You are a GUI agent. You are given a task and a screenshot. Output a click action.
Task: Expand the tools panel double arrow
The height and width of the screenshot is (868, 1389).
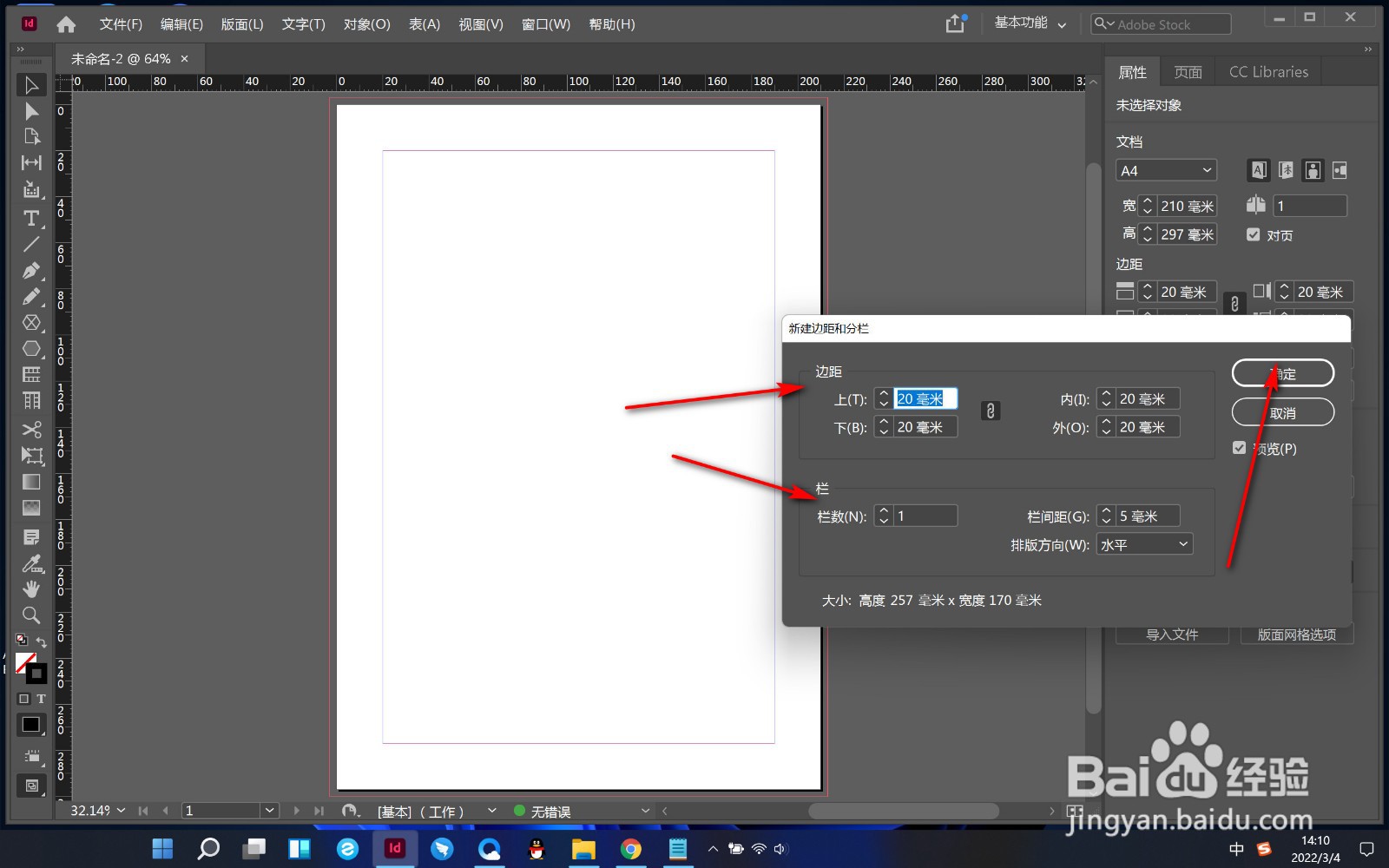pyautogui.click(x=21, y=49)
